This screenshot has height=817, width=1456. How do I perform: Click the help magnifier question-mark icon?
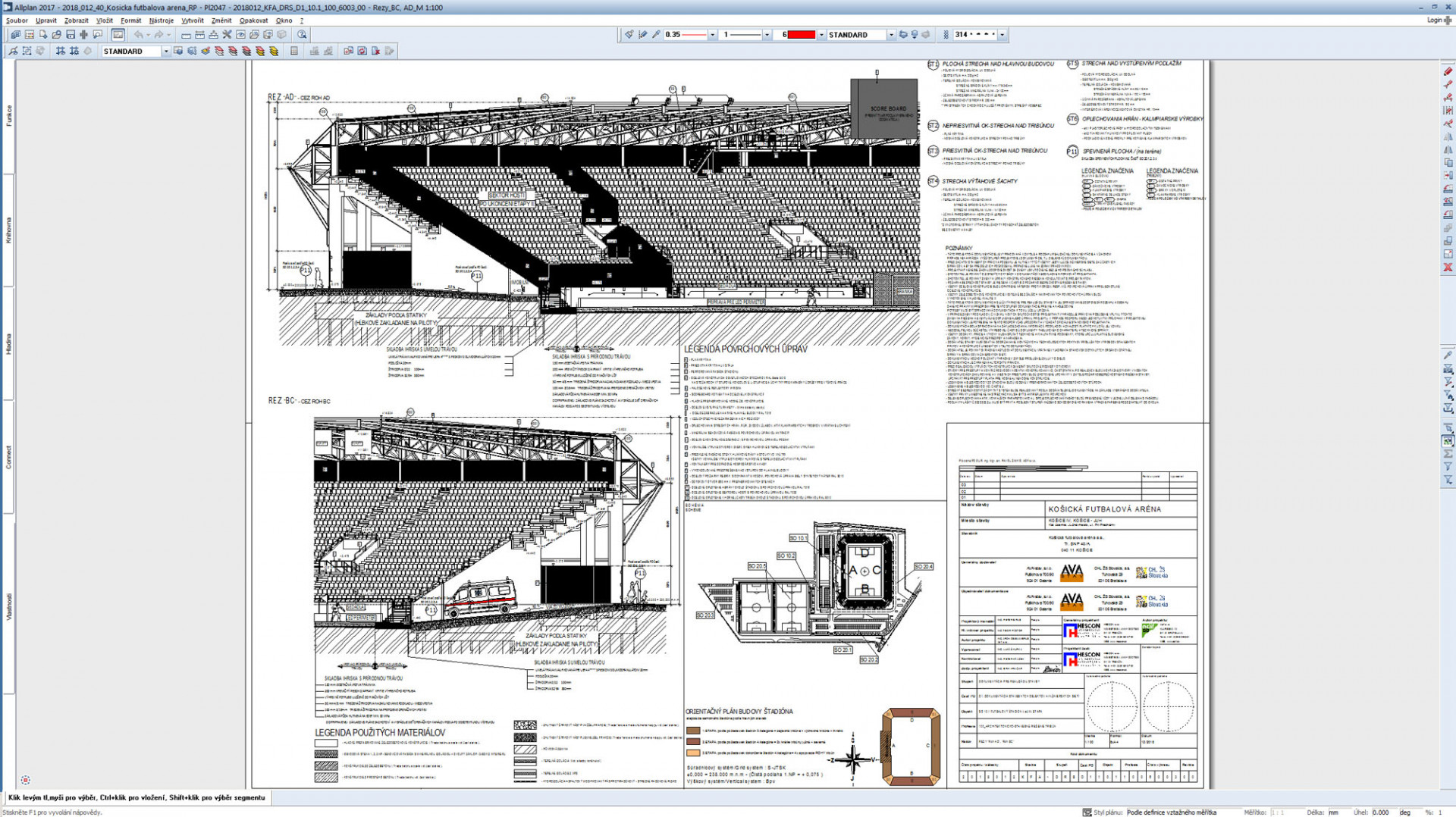tap(302, 35)
